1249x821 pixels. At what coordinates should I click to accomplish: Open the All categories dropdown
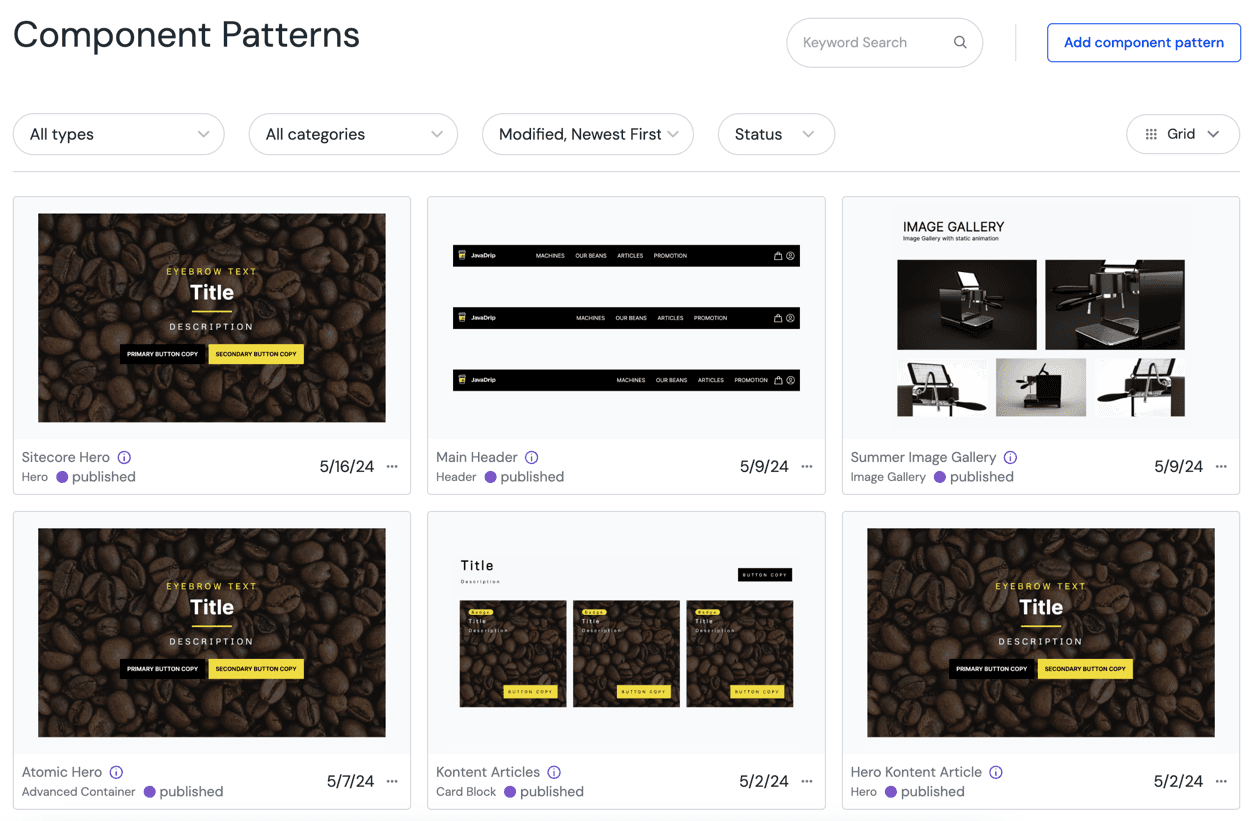[x=352, y=134]
